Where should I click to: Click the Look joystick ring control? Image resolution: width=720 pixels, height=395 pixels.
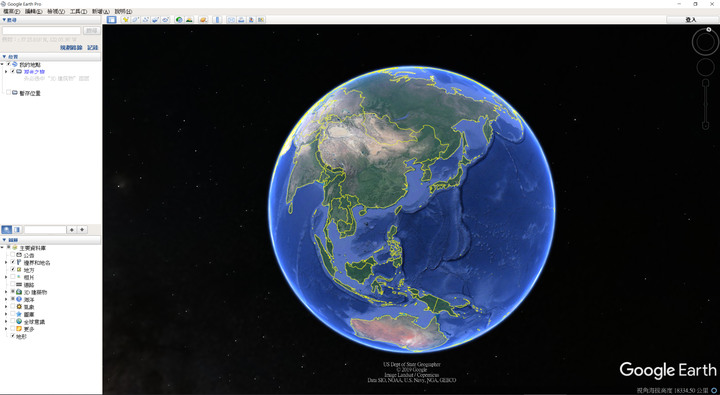705,42
